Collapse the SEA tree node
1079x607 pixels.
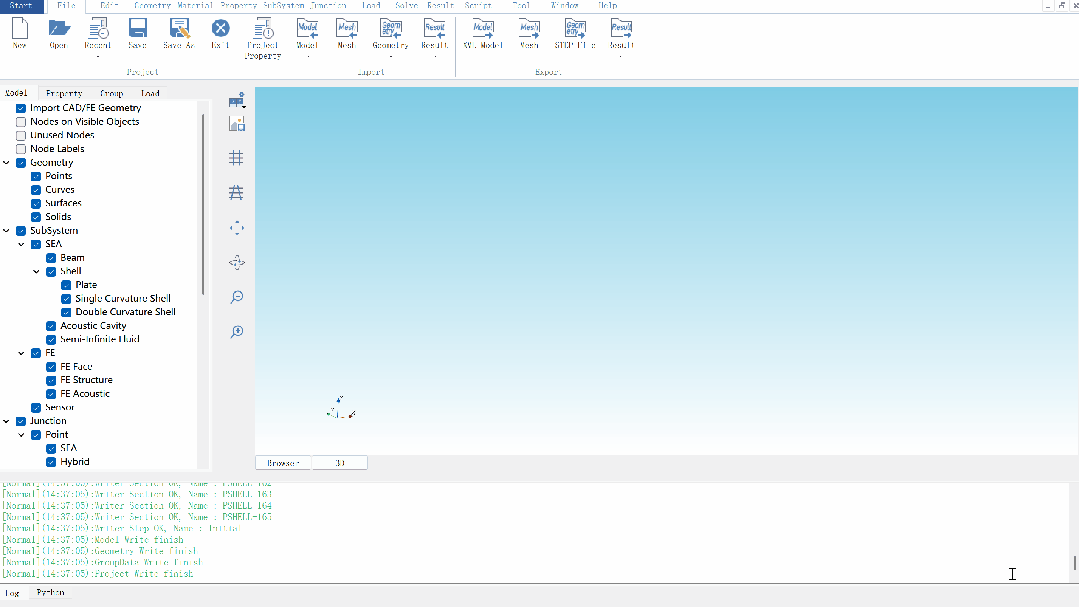tap(21, 244)
